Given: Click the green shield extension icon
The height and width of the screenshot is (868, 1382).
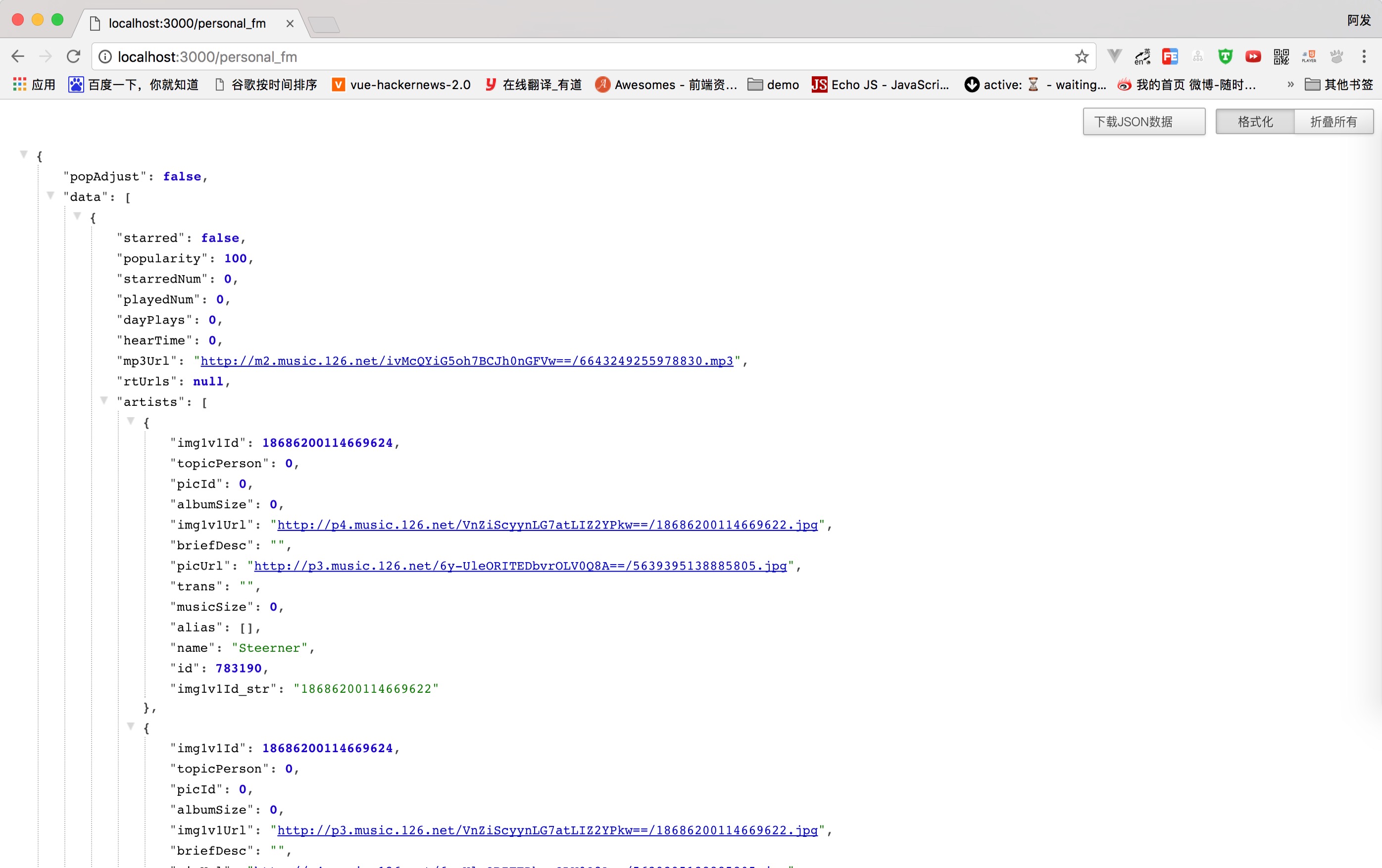Looking at the screenshot, I should 1225,56.
